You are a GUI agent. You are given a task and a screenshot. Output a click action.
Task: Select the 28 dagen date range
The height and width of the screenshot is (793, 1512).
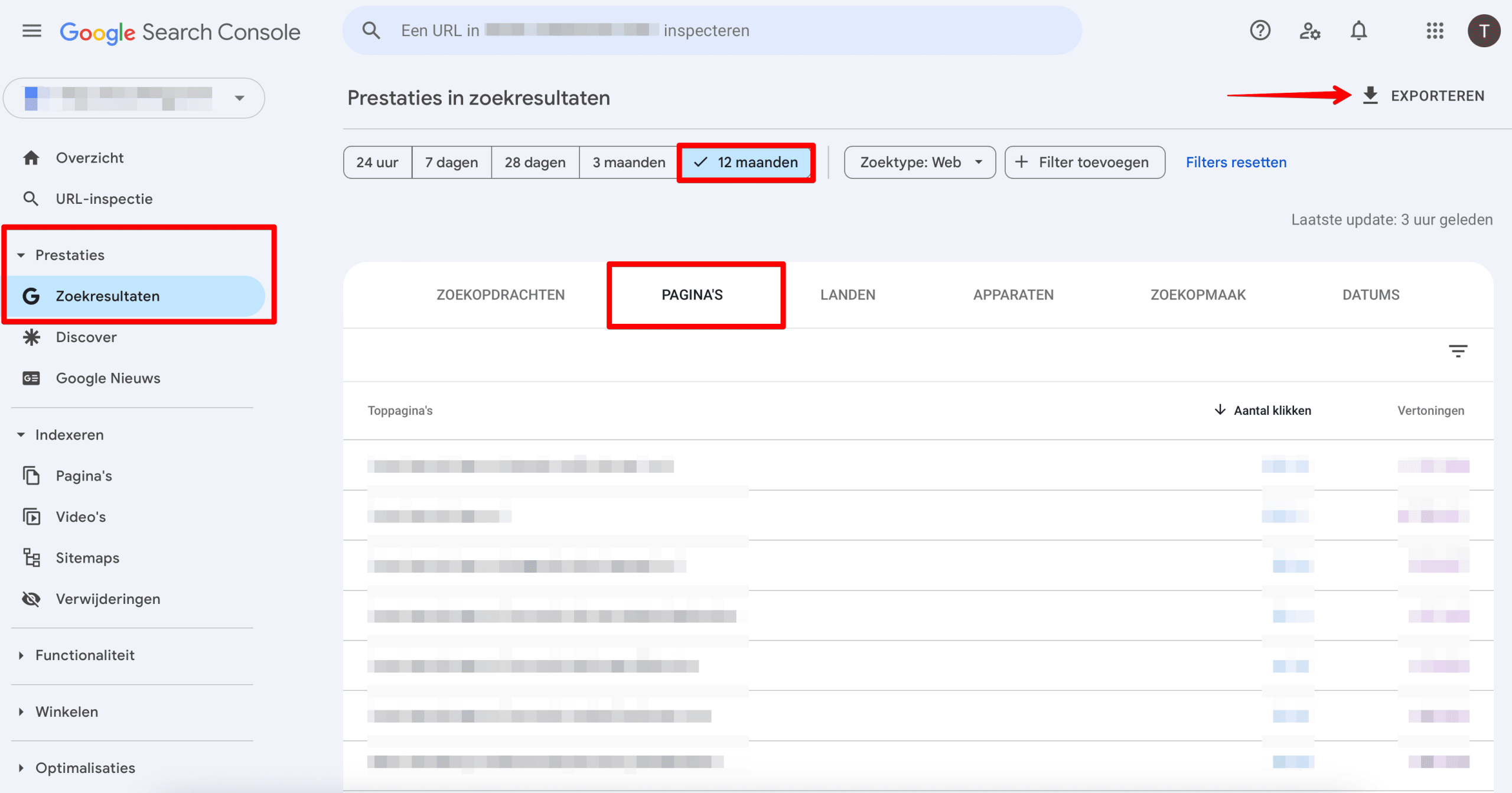535,162
